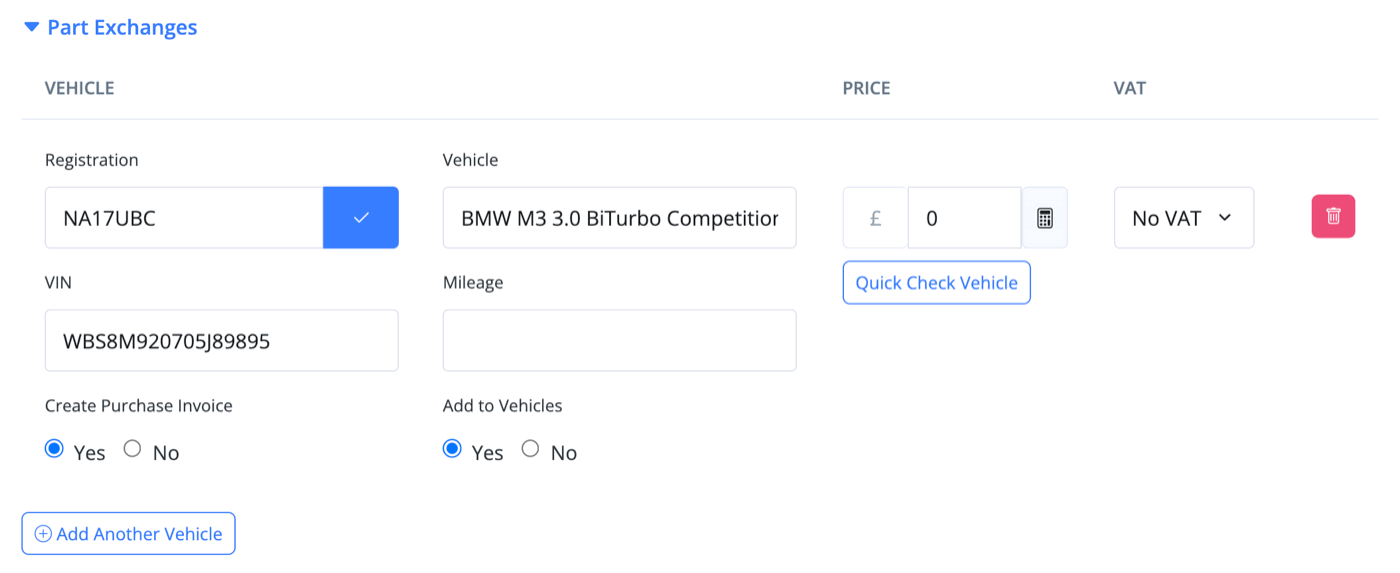
Task: Focus the Registration field NA17UBC
Action: tap(184, 217)
